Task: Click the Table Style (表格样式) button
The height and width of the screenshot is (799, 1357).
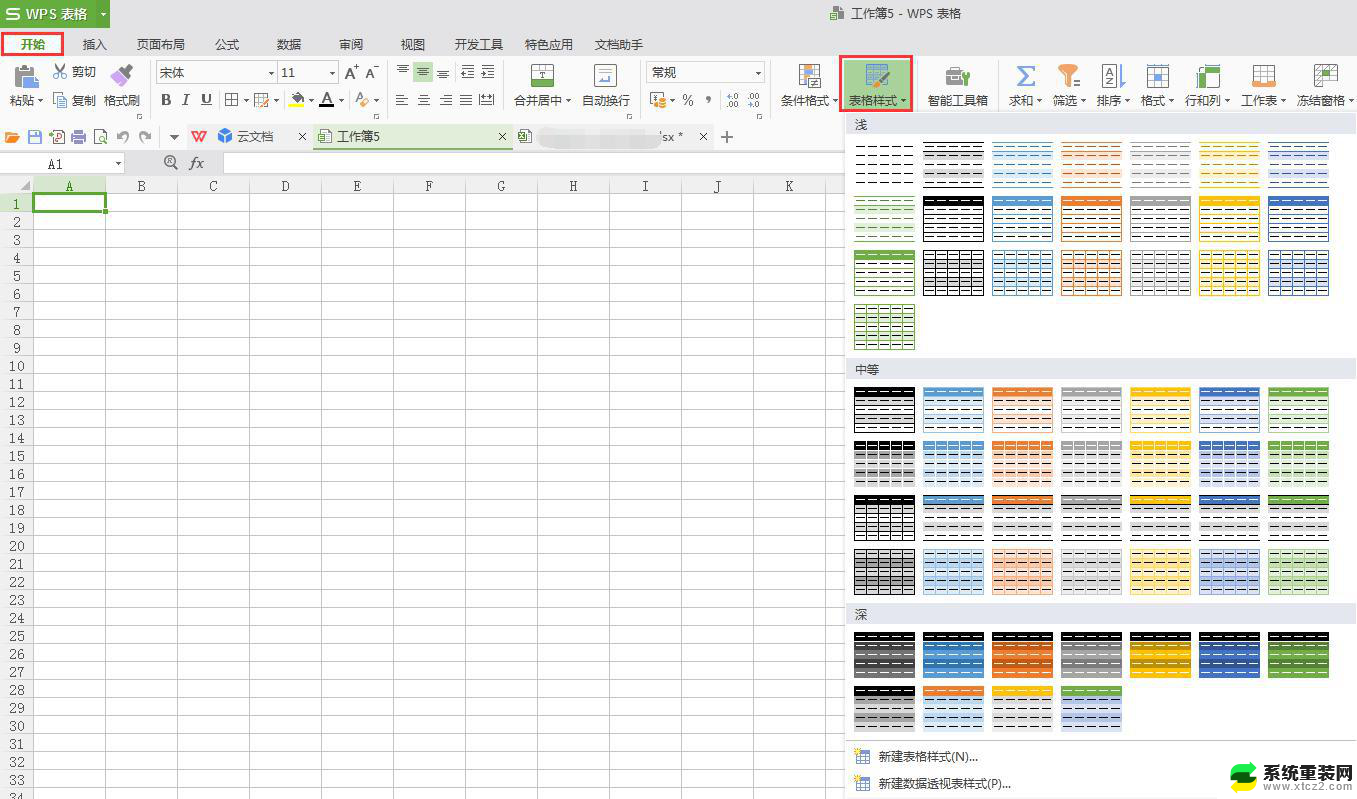Action: pyautogui.click(x=876, y=84)
